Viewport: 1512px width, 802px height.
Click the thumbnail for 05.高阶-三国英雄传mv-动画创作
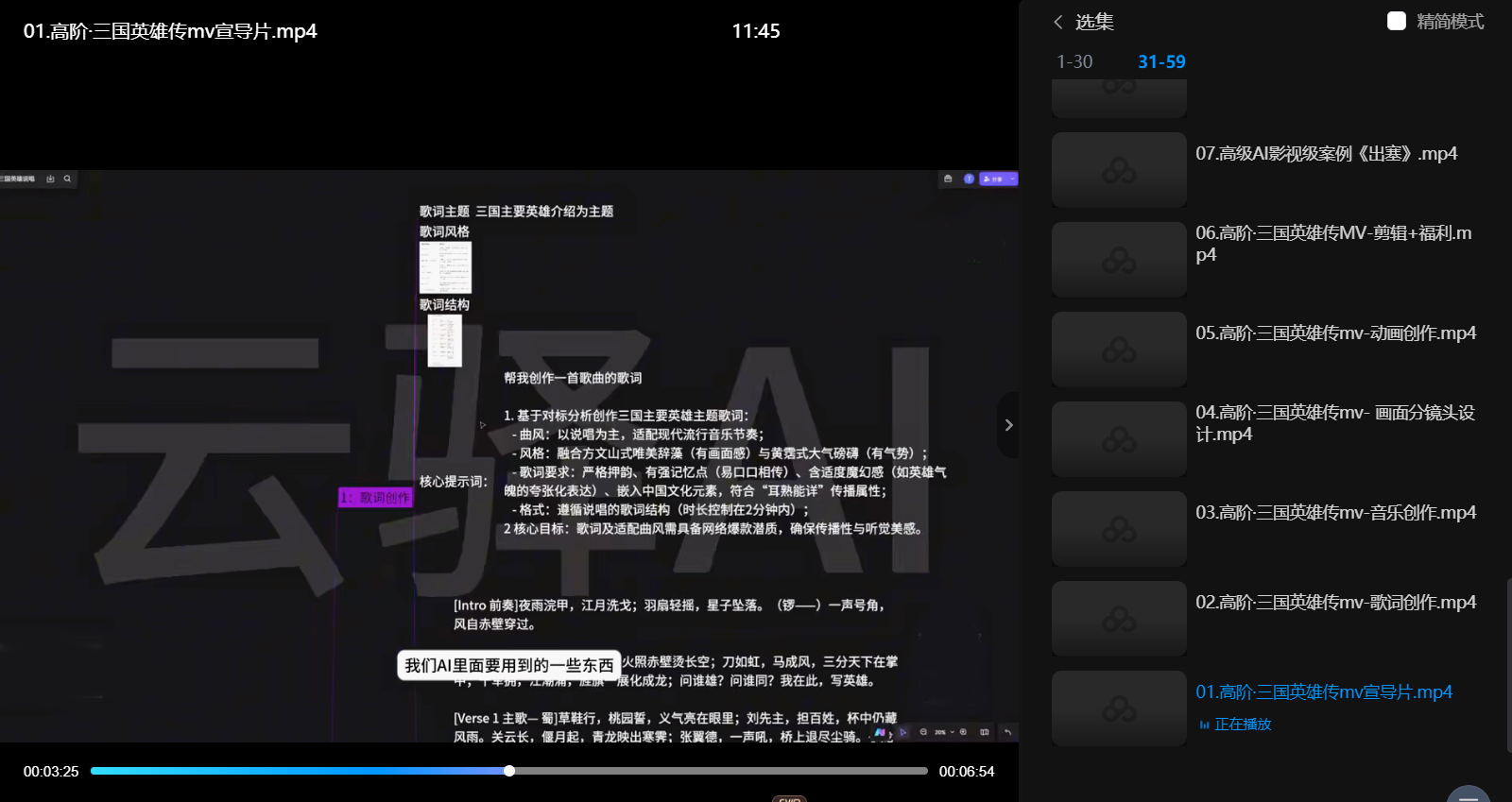[x=1119, y=350]
